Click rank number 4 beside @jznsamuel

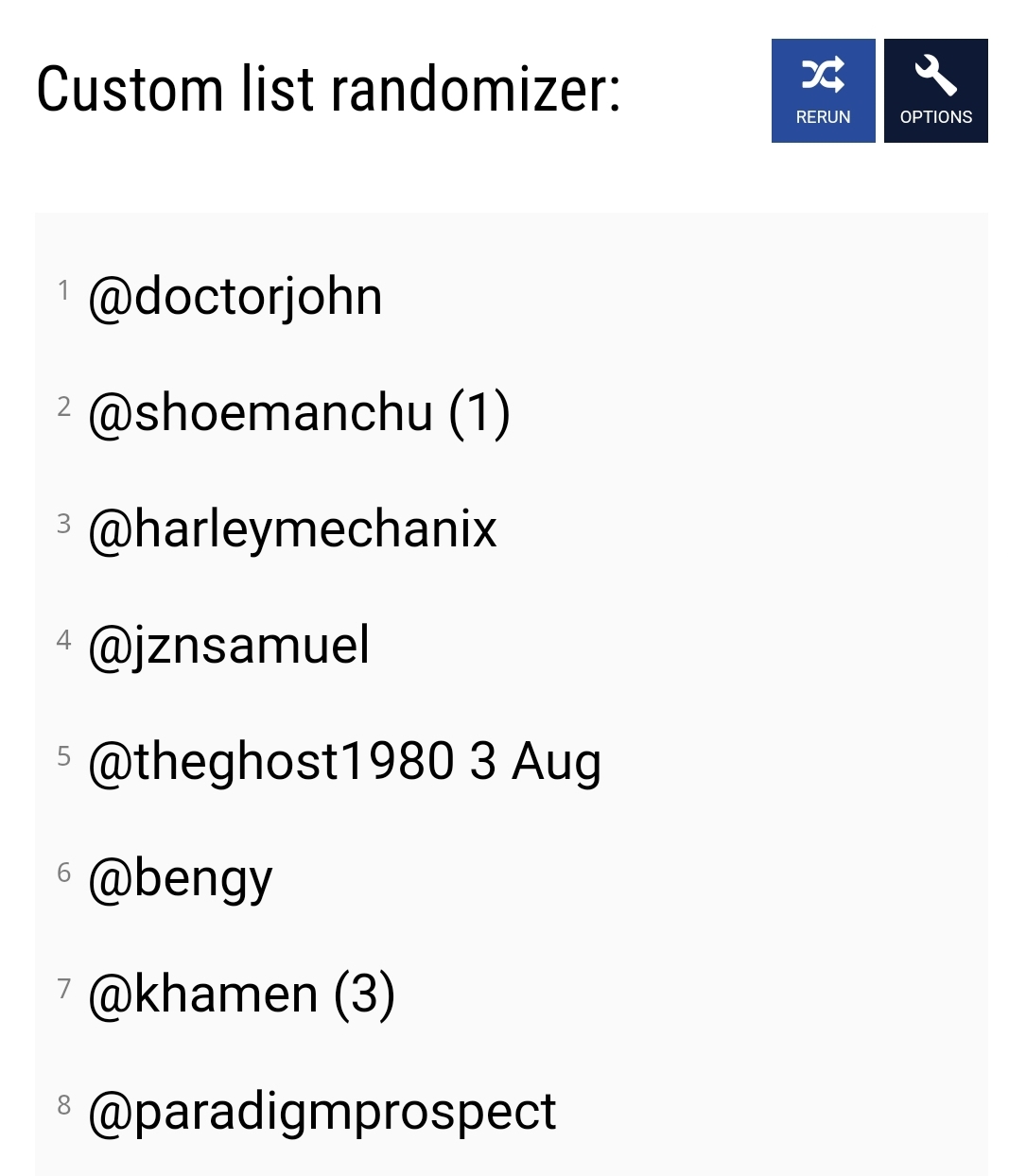pos(63,640)
